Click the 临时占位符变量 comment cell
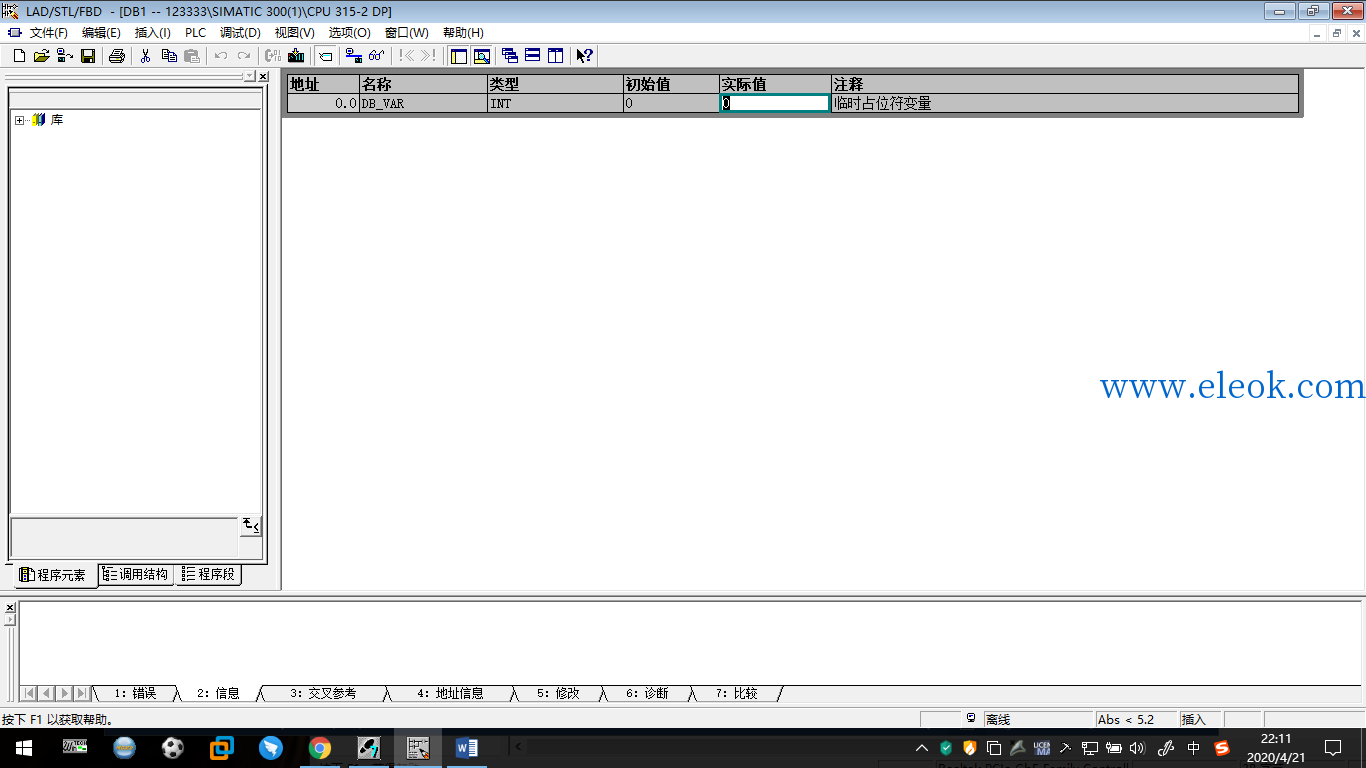 point(1065,103)
